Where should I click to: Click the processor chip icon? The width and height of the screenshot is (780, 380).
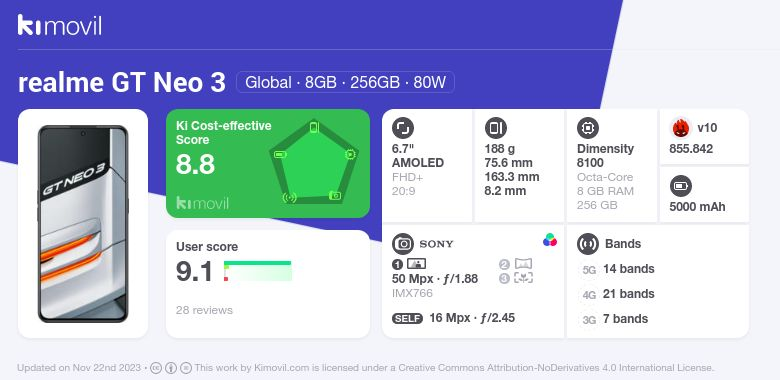[x=588, y=128]
